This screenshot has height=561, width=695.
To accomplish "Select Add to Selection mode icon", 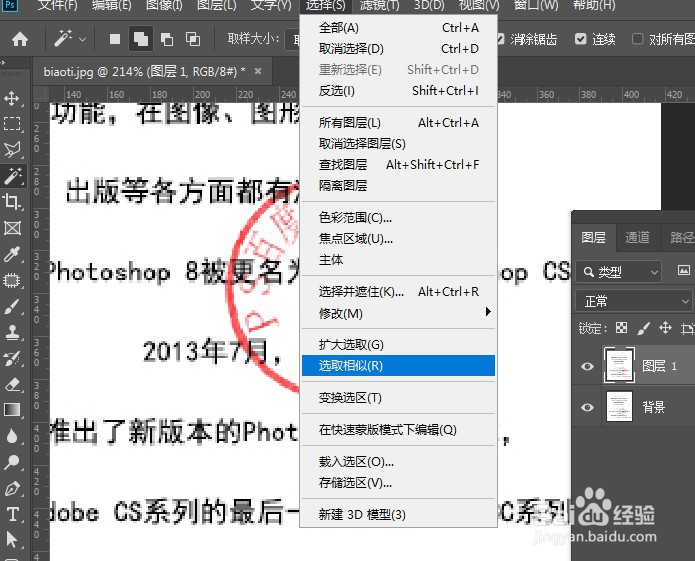I will point(141,39).
